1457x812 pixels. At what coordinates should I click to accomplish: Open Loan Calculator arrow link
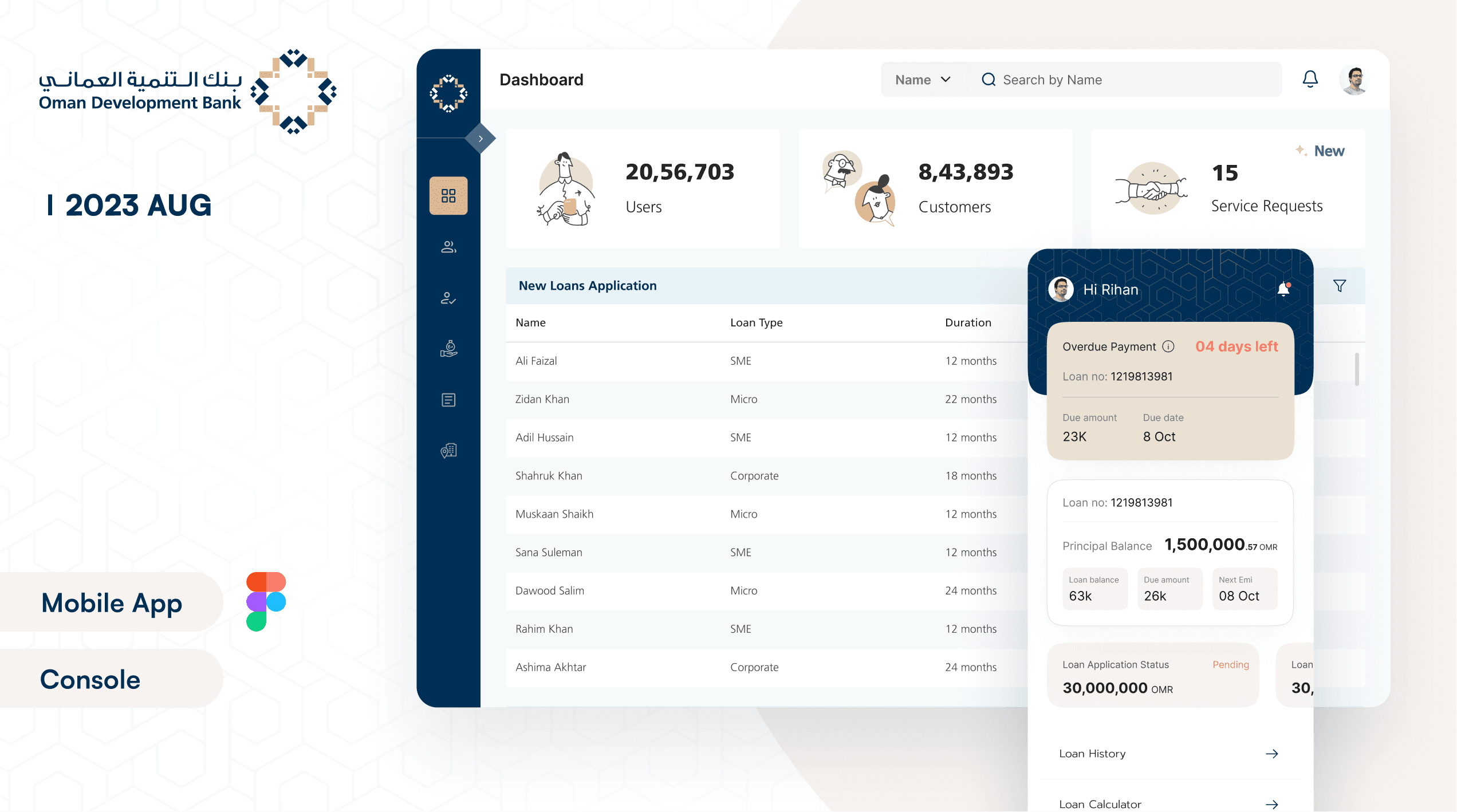(1271, 804)
